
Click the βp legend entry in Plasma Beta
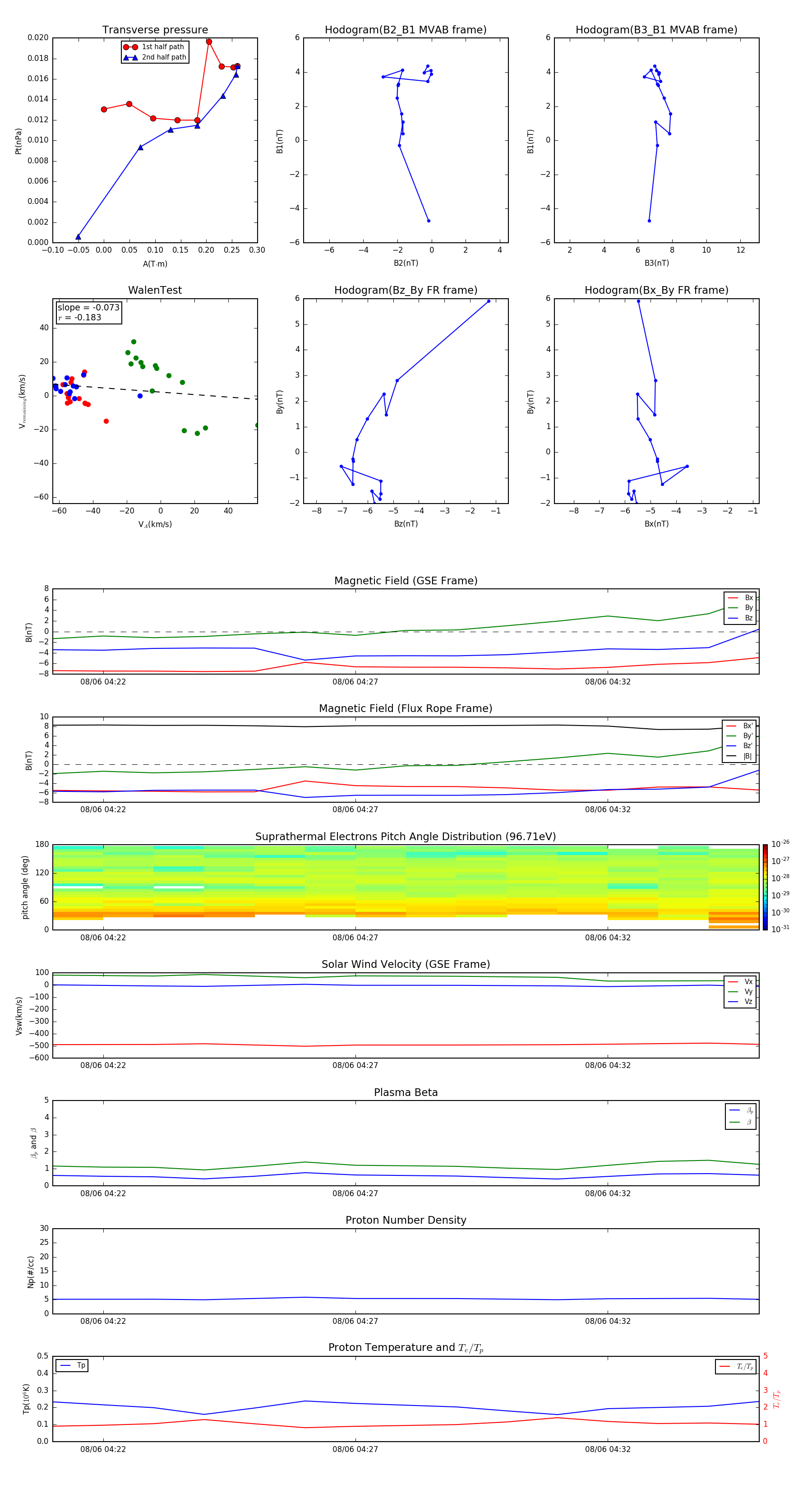pos(741,1110)
